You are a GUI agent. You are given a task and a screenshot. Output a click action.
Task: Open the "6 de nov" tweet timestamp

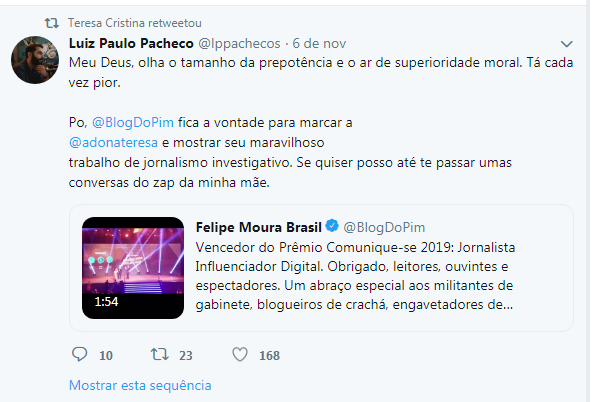[322, 43]
